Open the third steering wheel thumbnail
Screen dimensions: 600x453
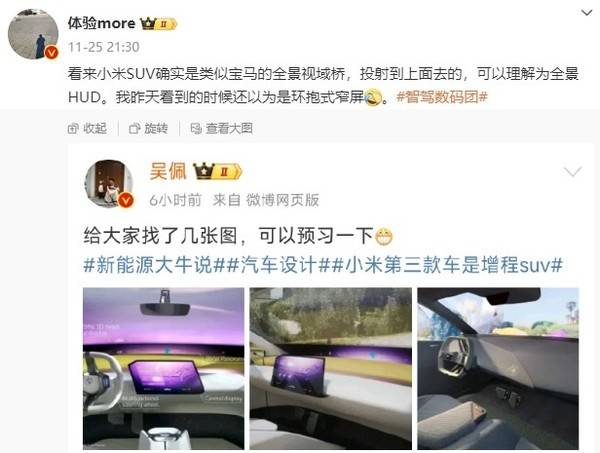click(498, 368)
